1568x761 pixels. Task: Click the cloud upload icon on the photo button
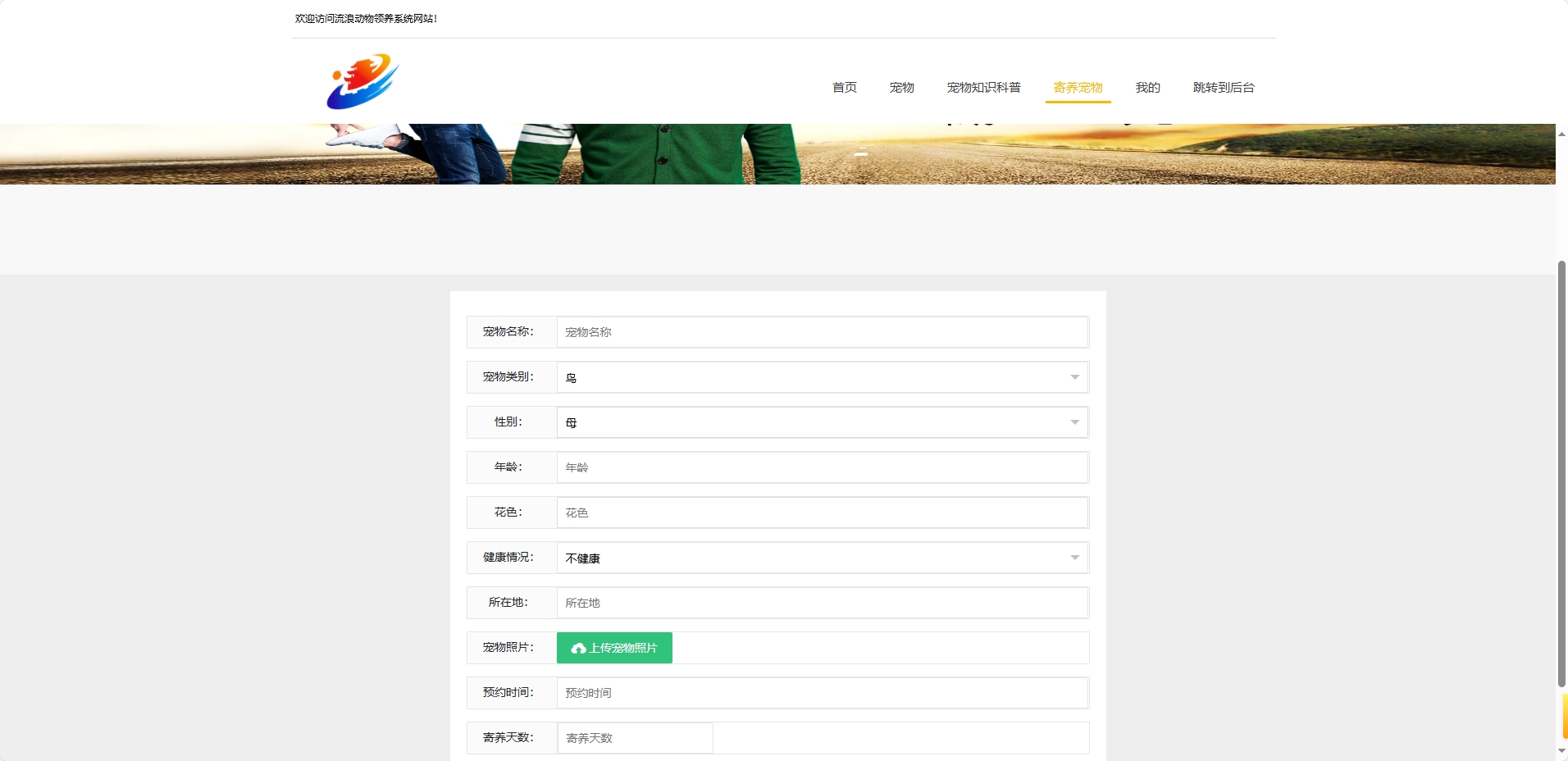(x=577, y=648)
